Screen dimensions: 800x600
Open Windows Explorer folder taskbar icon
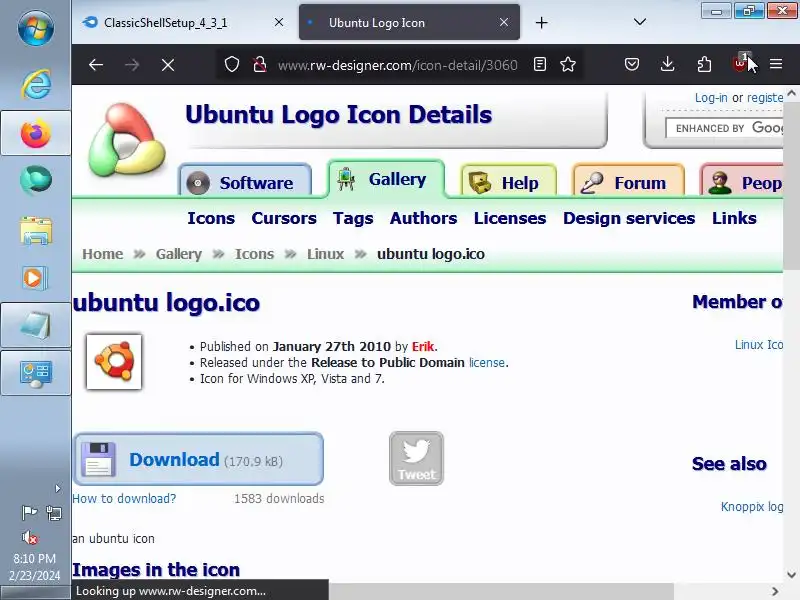pyautogui.click(x=36, y=230)
